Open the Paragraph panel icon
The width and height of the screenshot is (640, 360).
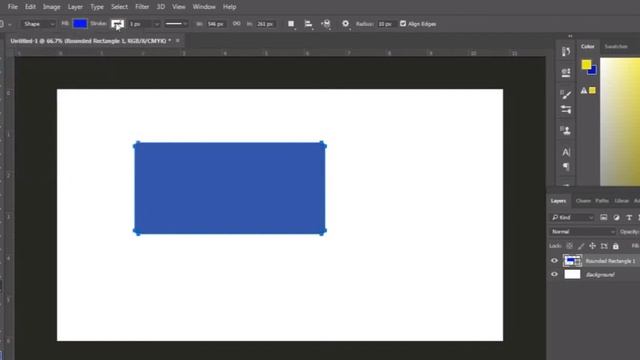tap(566, 167)
